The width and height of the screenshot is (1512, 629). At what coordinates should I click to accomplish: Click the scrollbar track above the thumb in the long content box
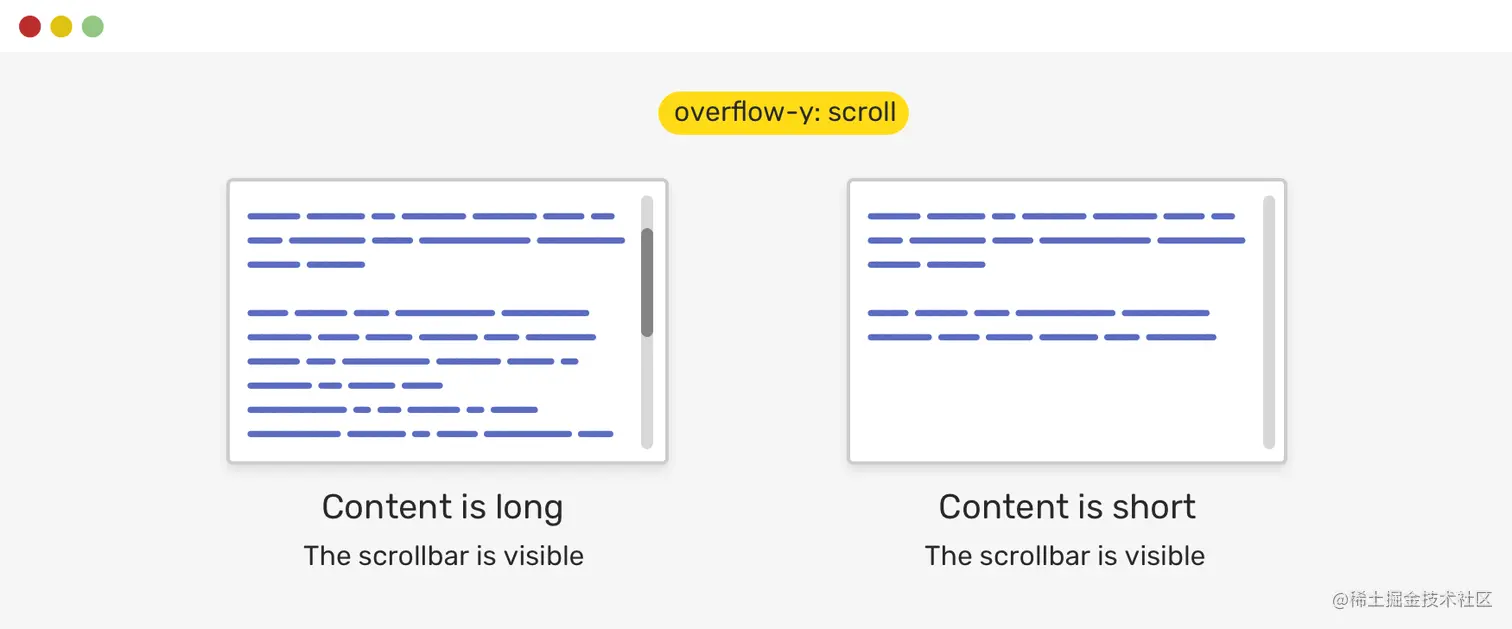pos(647,211)
